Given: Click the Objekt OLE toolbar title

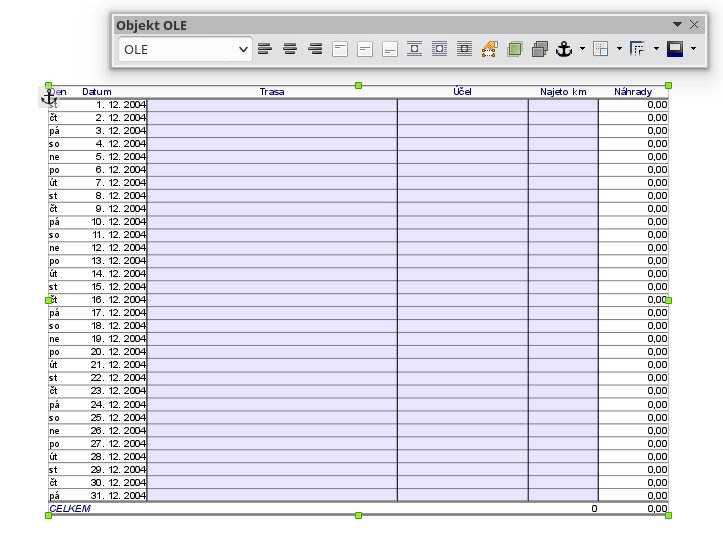Looking at the screenshot, I should (x=151, y=25).
